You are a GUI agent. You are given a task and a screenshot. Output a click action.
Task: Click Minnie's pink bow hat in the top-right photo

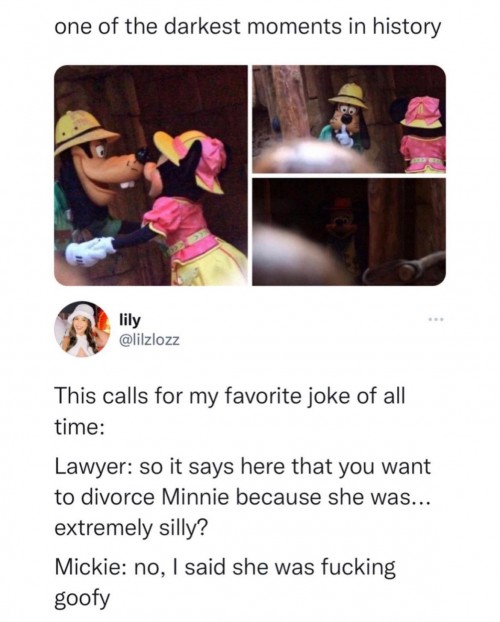pos(423,112)
